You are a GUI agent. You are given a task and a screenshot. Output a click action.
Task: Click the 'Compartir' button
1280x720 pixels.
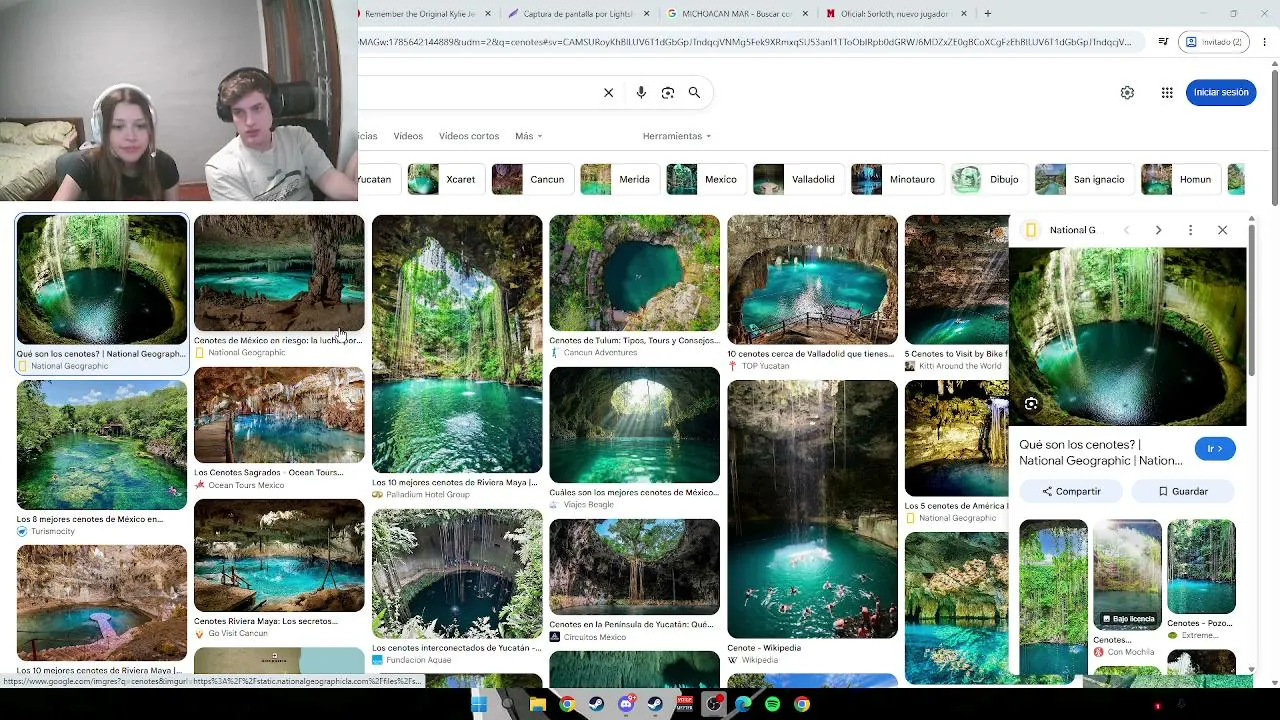click(x=1071, y=492)
